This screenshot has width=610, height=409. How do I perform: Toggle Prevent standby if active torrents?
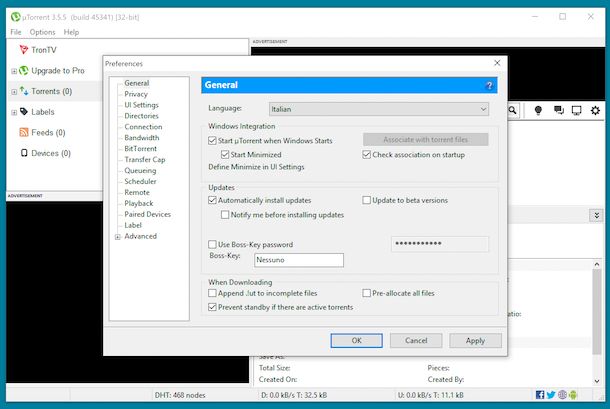click(212, 307)
